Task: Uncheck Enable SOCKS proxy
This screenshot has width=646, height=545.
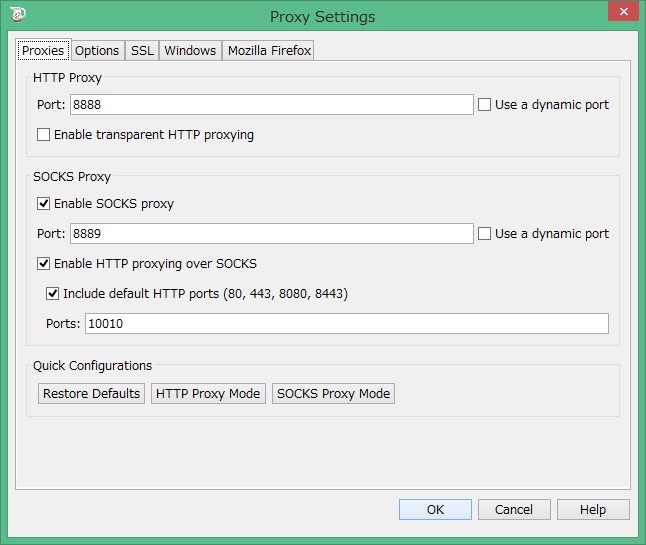Action: pyautogui.click(x=44, y=203)
